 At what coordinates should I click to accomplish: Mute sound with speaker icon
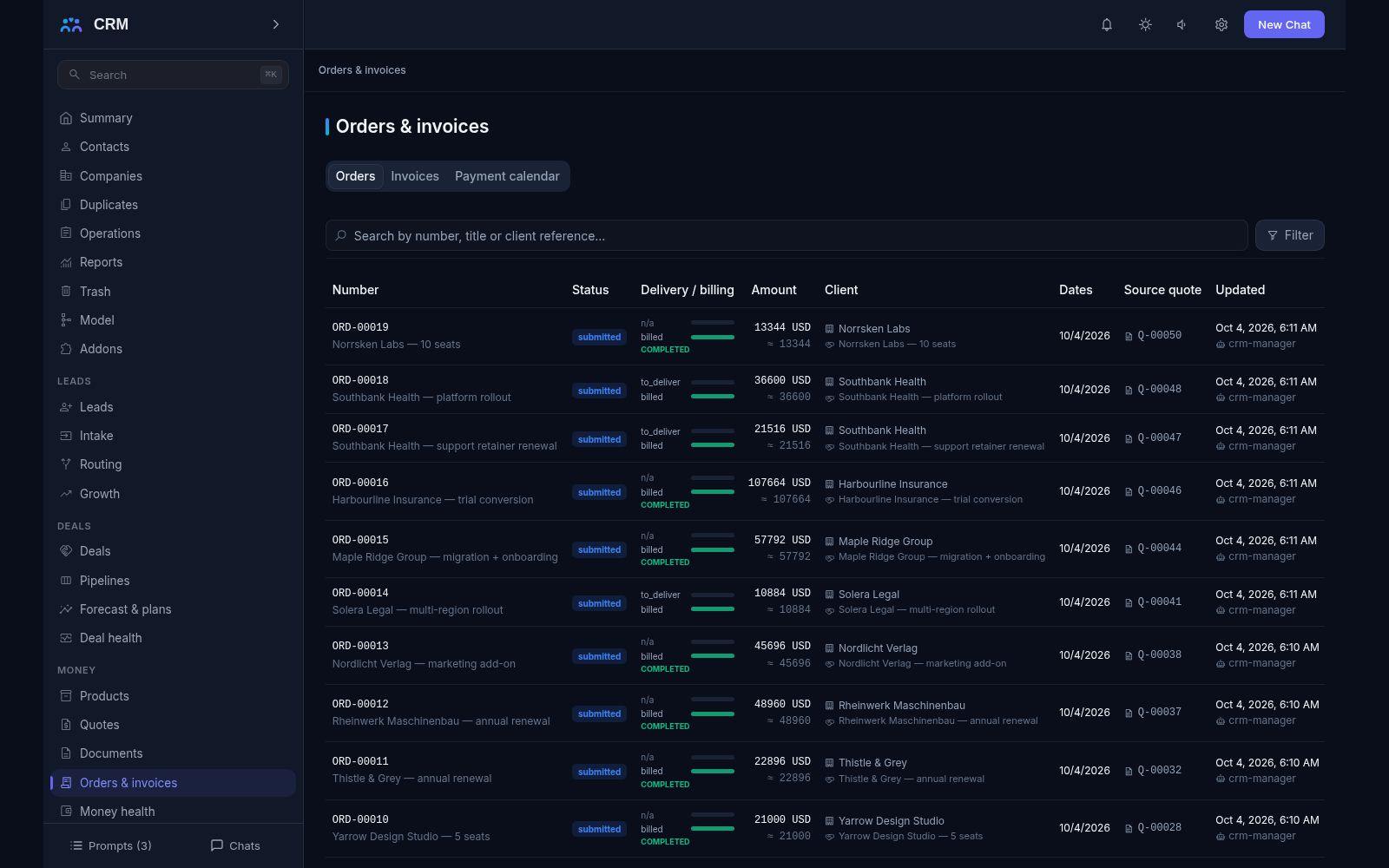click(x=1182, y=24)
